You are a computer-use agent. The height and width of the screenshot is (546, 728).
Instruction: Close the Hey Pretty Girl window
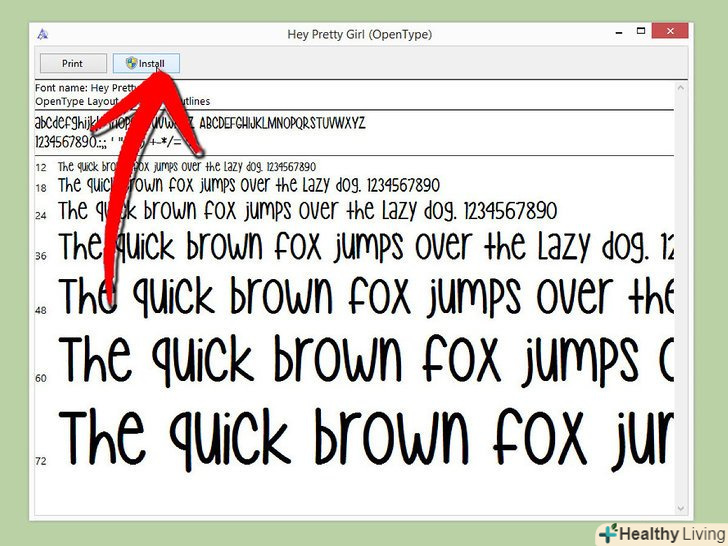[x=670, y=31]
